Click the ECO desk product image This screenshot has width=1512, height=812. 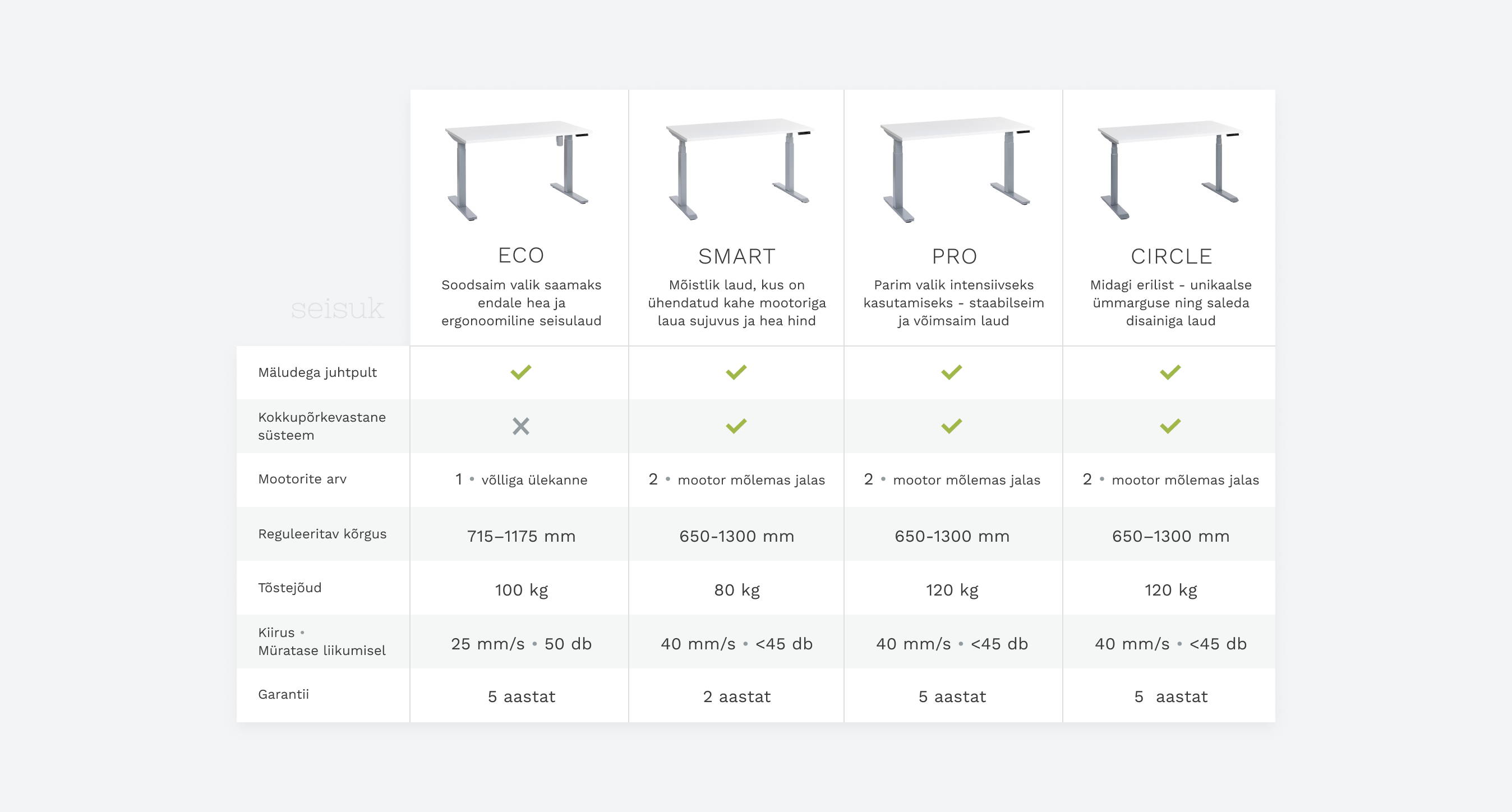[519, 170]
